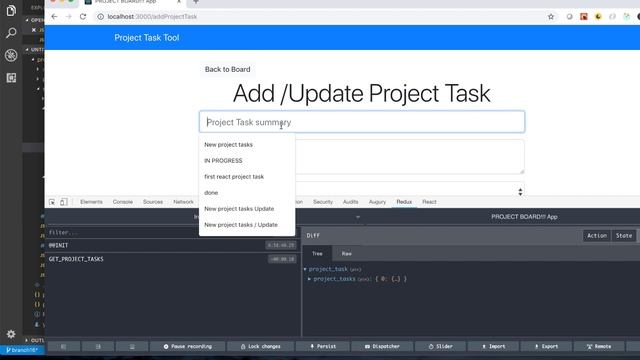Open the Console DevTools tab

[x=123, y=202]
